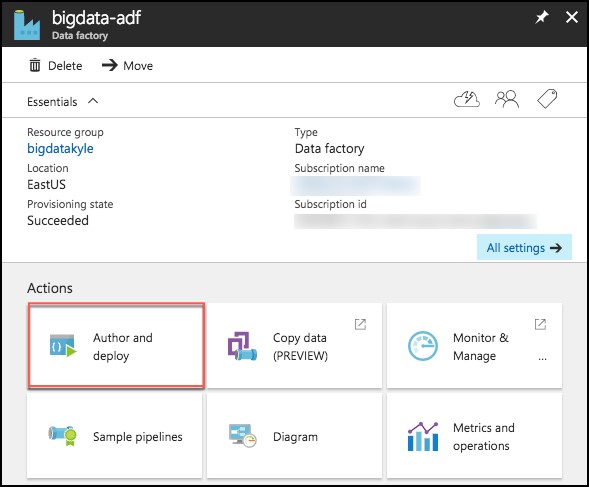The width and height of the screenshot is (589, 487).
Task: Click the All settings button
Action: [x=524, y=247]
